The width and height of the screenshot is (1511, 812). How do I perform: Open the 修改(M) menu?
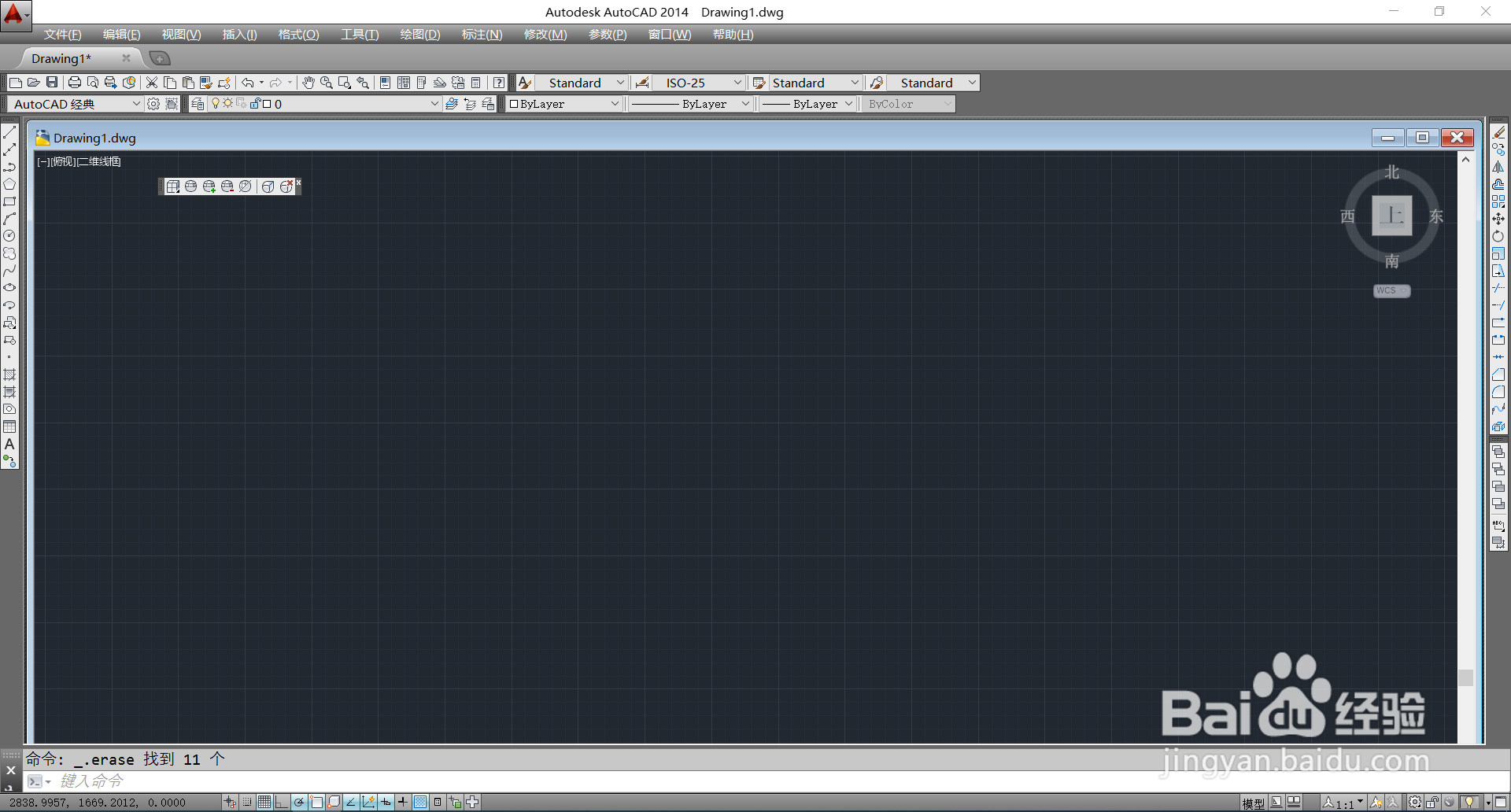point(545,35)
